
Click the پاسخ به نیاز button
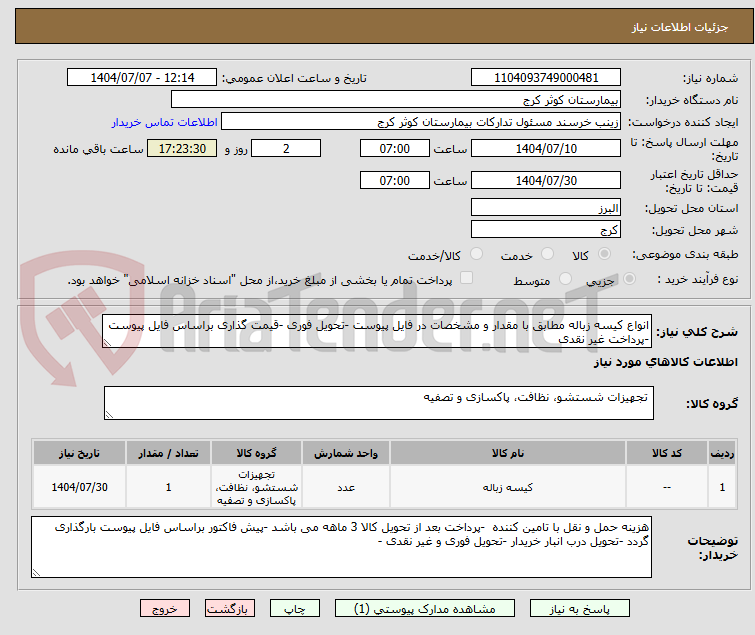[580, 609]
